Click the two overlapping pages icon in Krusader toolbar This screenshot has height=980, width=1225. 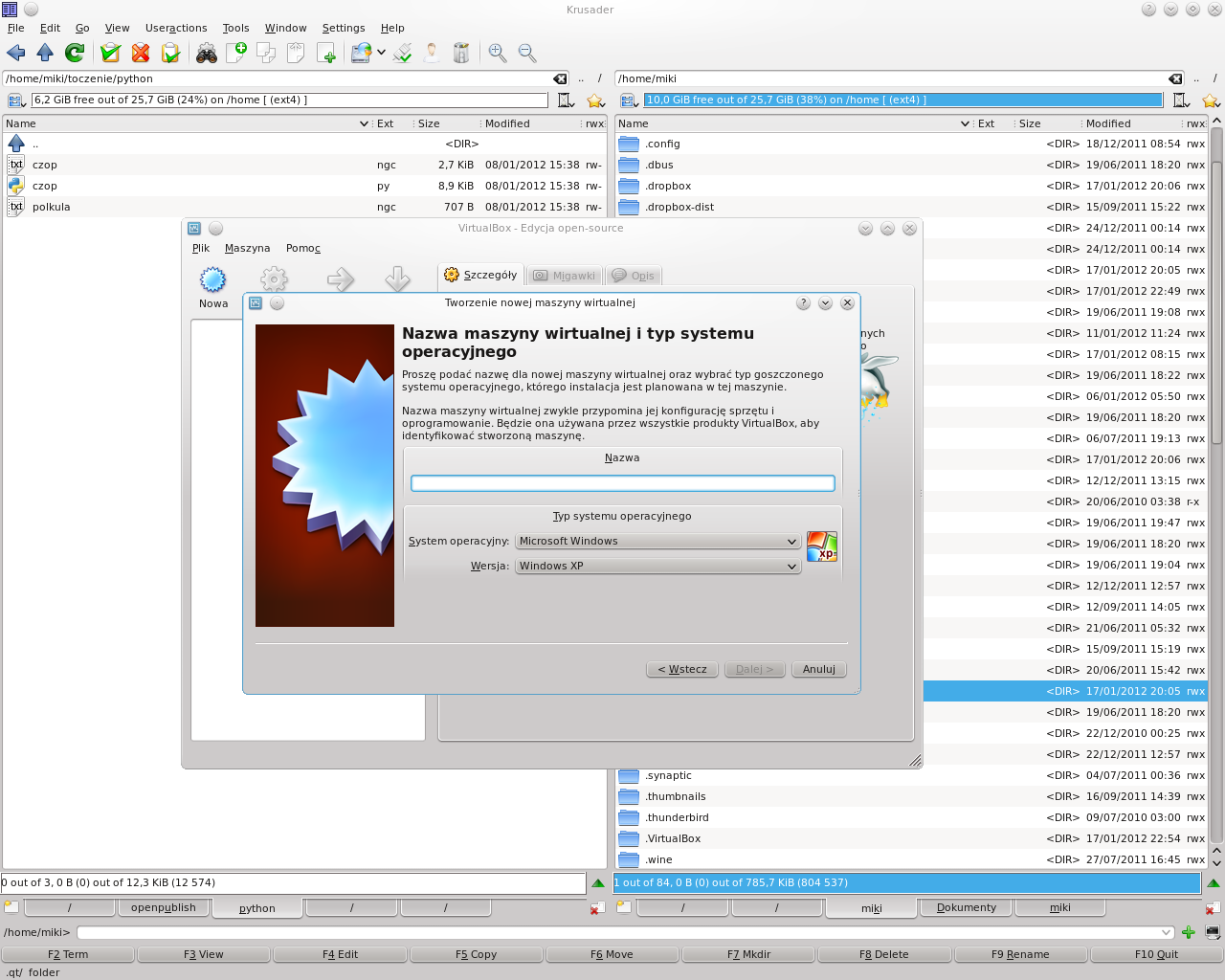coord(266,53)
